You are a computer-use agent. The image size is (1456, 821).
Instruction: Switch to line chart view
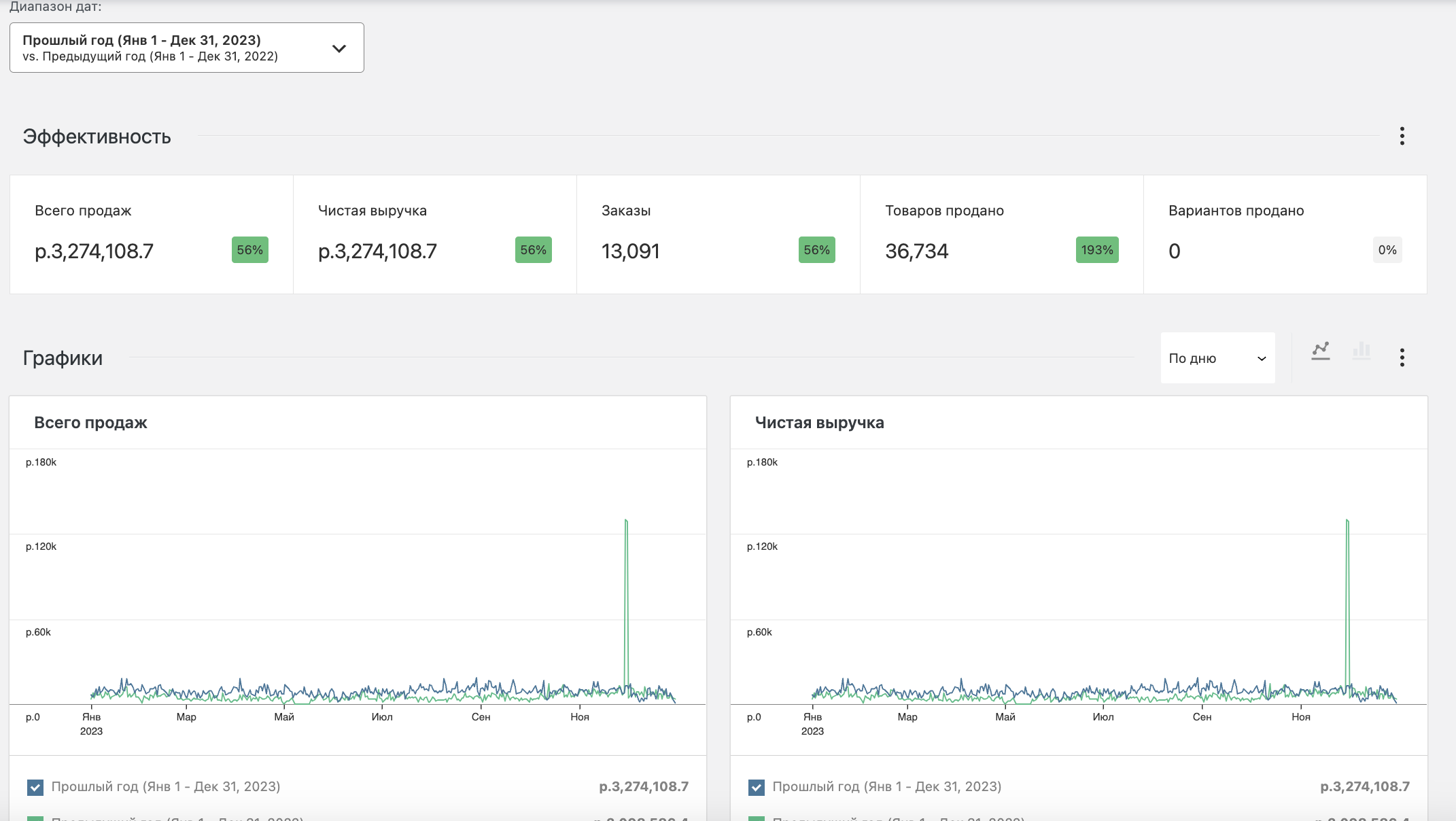click(x=1321, y=351)
